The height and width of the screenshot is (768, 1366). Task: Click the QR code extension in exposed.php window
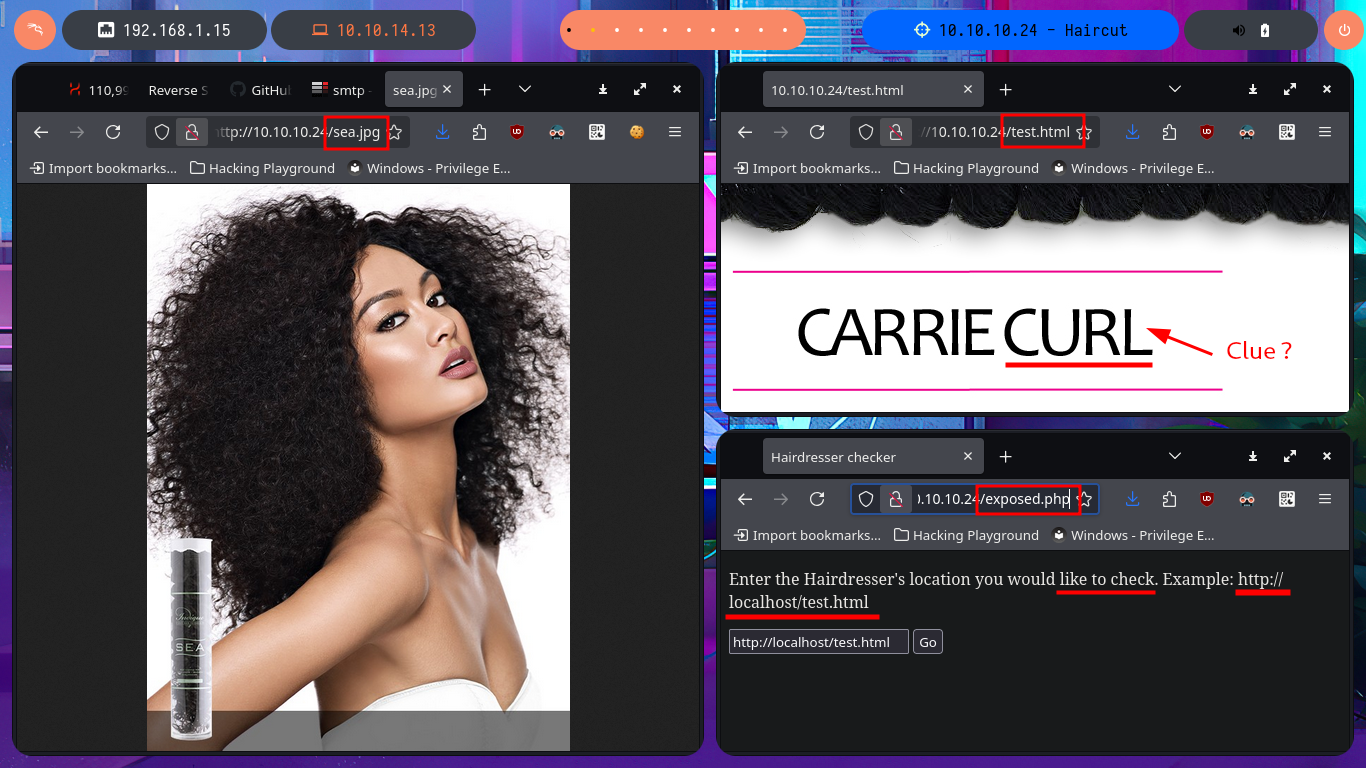click(1286, 499)
